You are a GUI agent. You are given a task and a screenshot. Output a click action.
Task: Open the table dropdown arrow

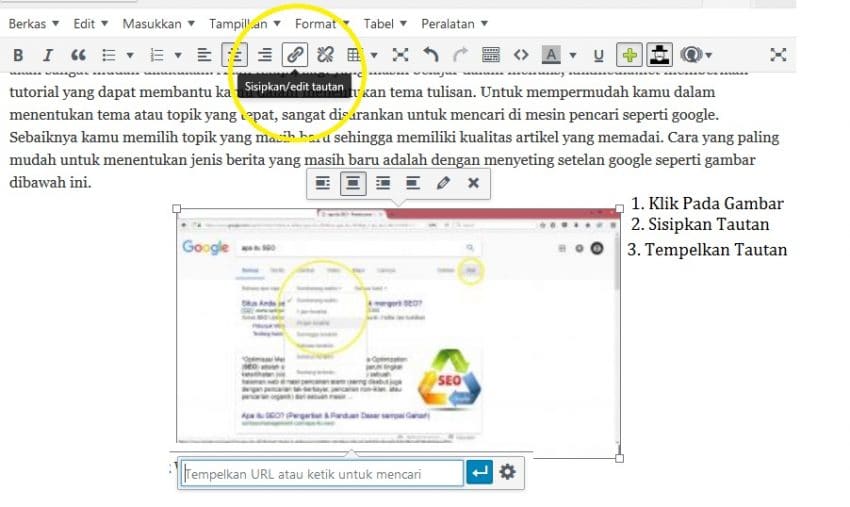coord(374,55)
